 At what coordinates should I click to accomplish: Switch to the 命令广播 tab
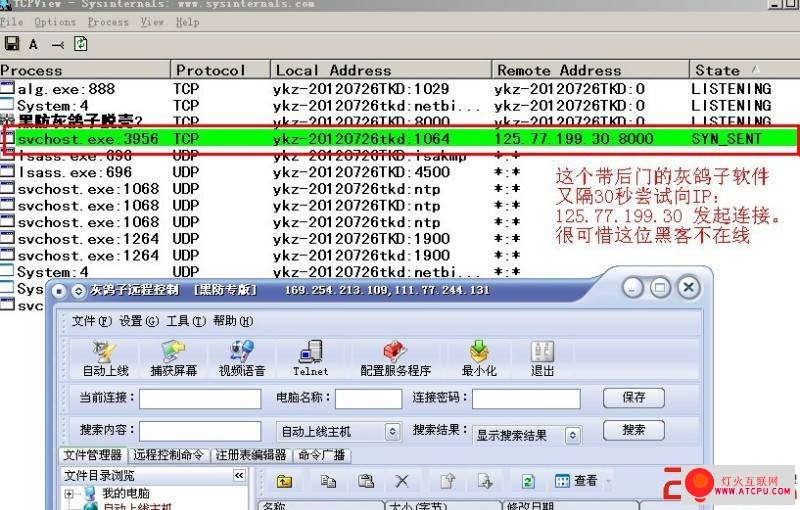(x=322, y=455)
